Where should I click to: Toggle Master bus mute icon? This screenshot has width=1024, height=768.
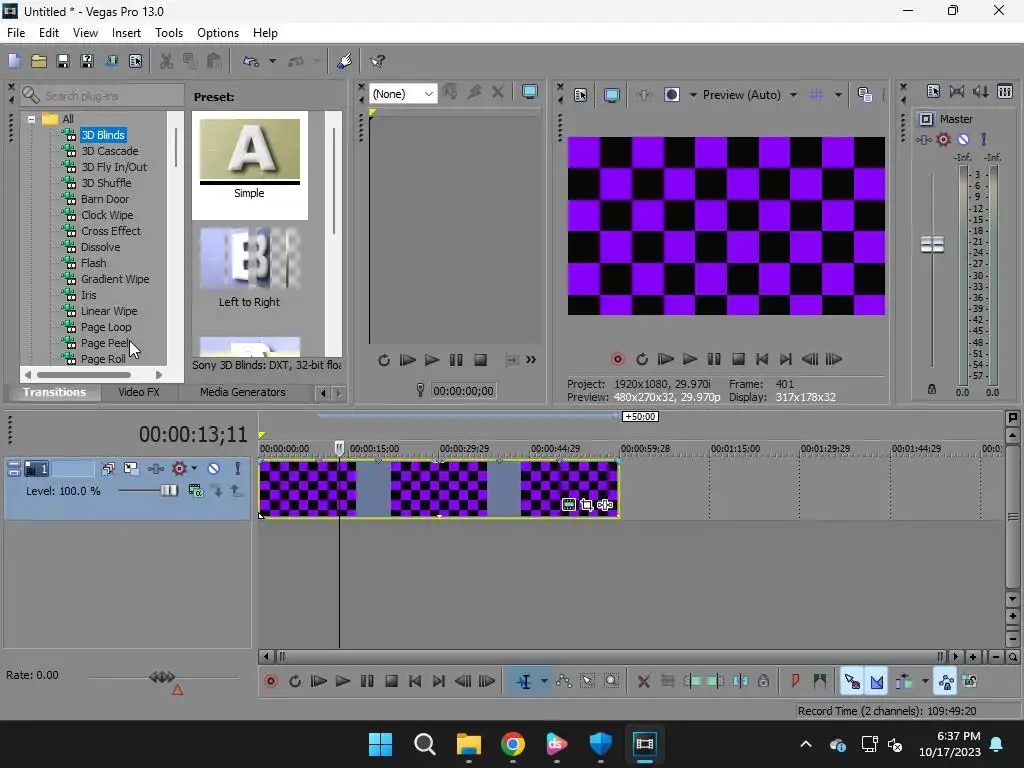click(x=963, y=139)
